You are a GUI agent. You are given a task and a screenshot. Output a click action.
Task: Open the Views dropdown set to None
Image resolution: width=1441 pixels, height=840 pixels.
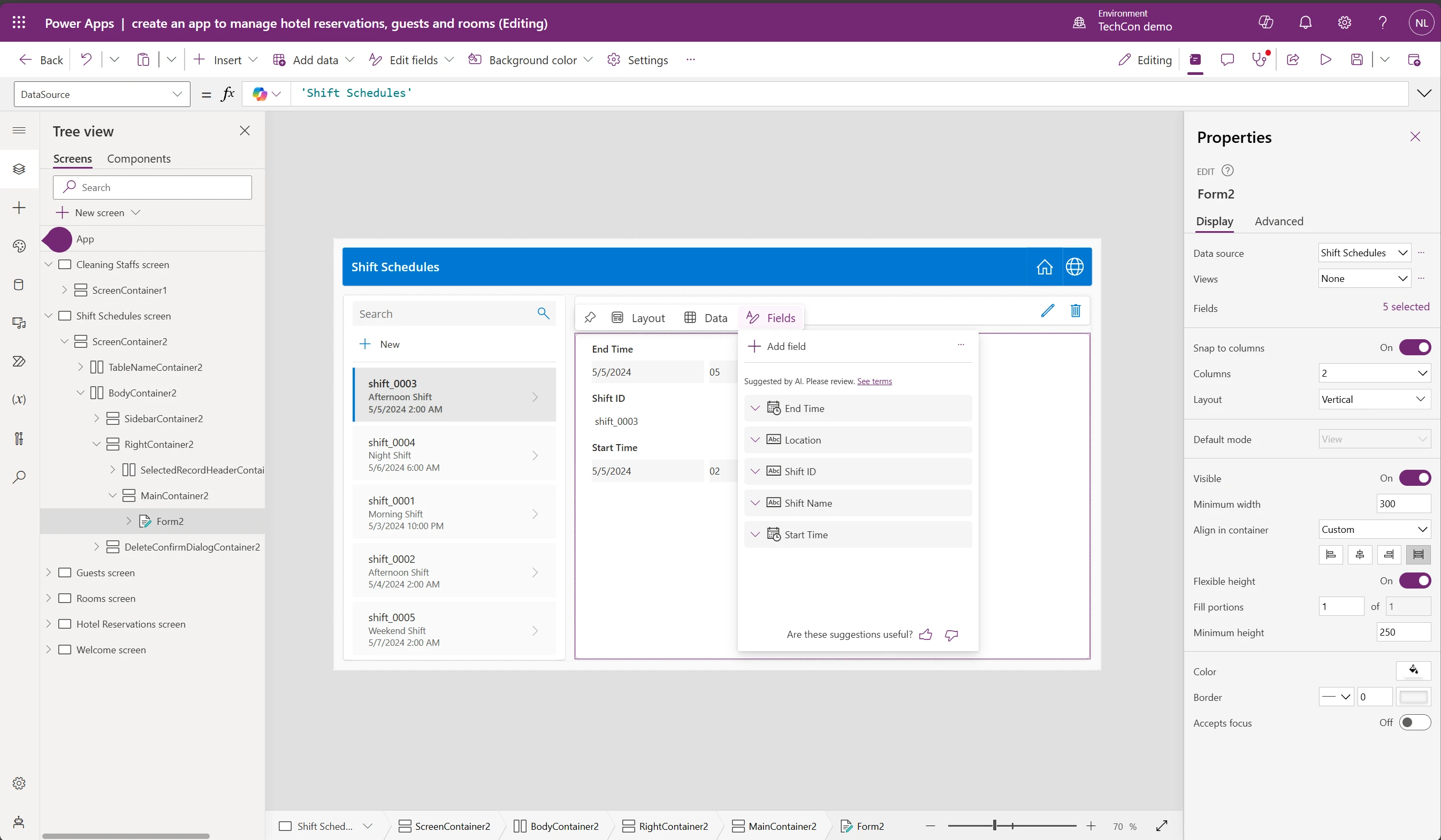[x=1364, y=278]
